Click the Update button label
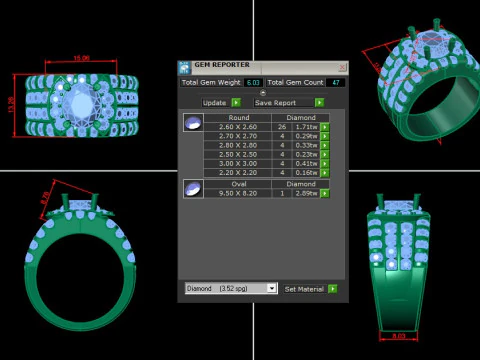Viewport: 480px width, 360px height. pos(215,103)
